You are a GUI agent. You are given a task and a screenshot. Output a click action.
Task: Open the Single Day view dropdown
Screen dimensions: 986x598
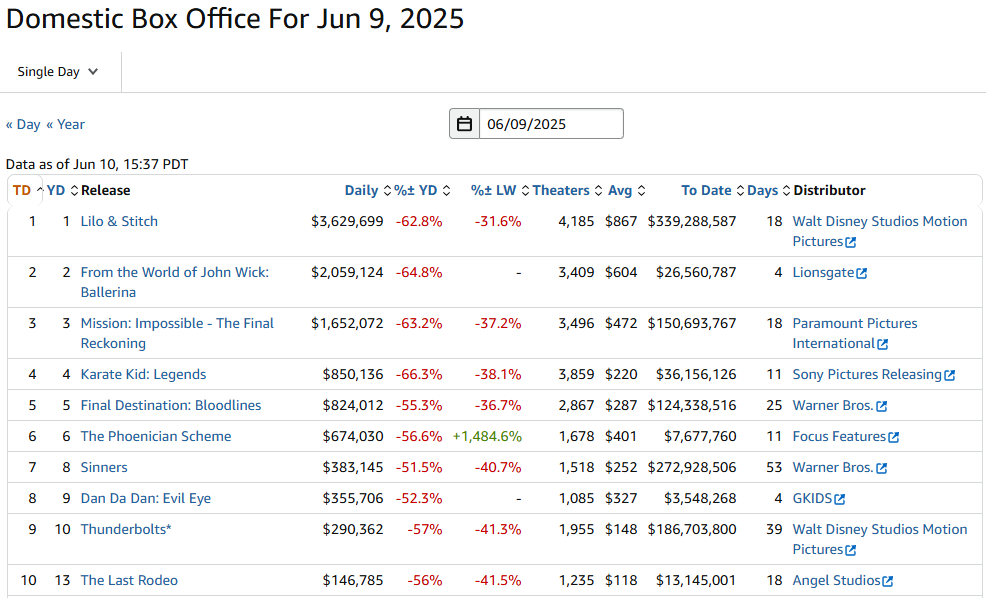click(x=57, y=72)
